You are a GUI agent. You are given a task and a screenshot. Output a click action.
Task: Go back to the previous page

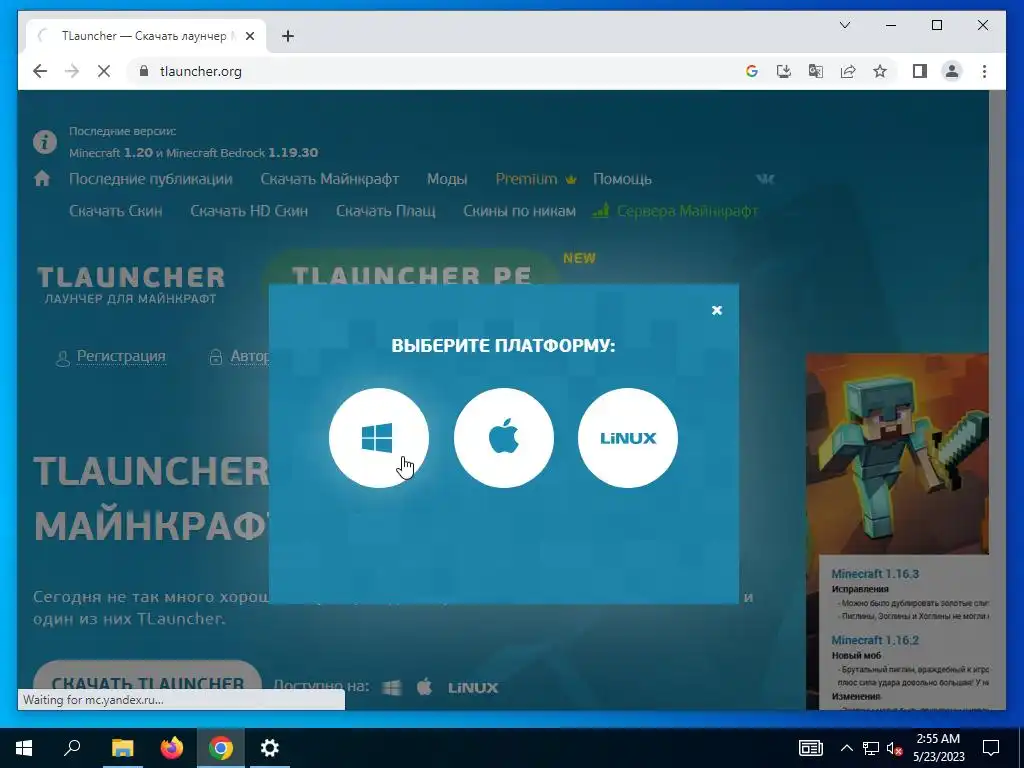click(x=40, y=71)
